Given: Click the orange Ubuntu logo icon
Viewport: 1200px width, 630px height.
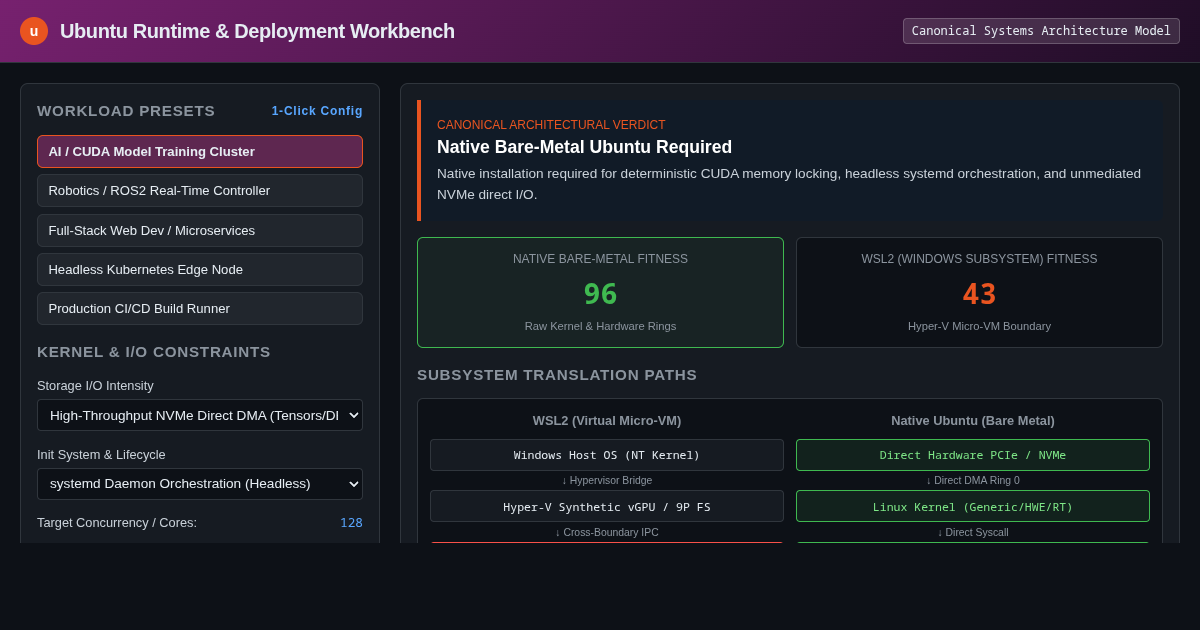Looking at the screenshot, I should tap(34, 31).
